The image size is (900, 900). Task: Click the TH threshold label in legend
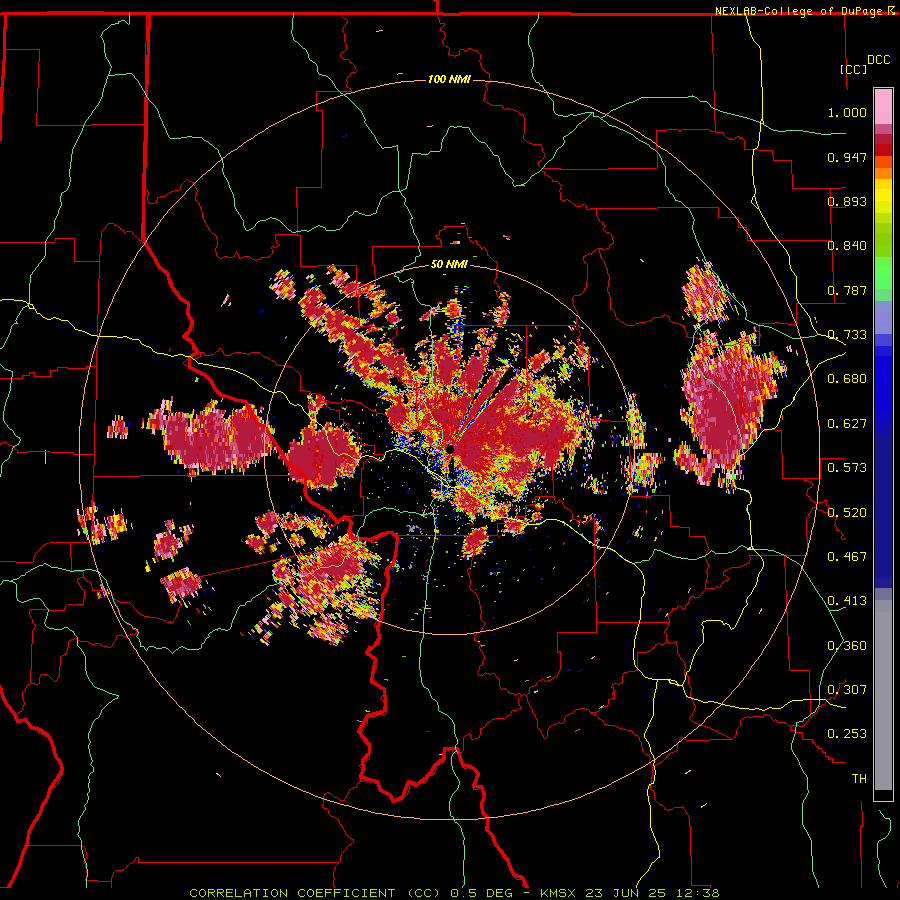pos(859,779)
